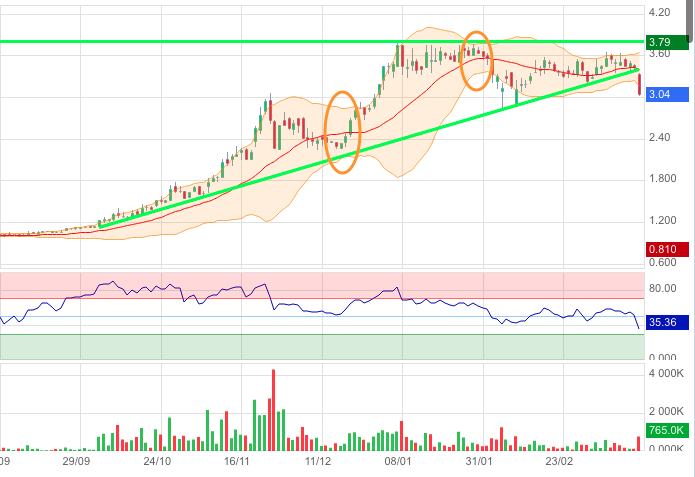Click the 1.800 price axis value
The width and height of the screenshot is (695, 477).
point(663,179)
